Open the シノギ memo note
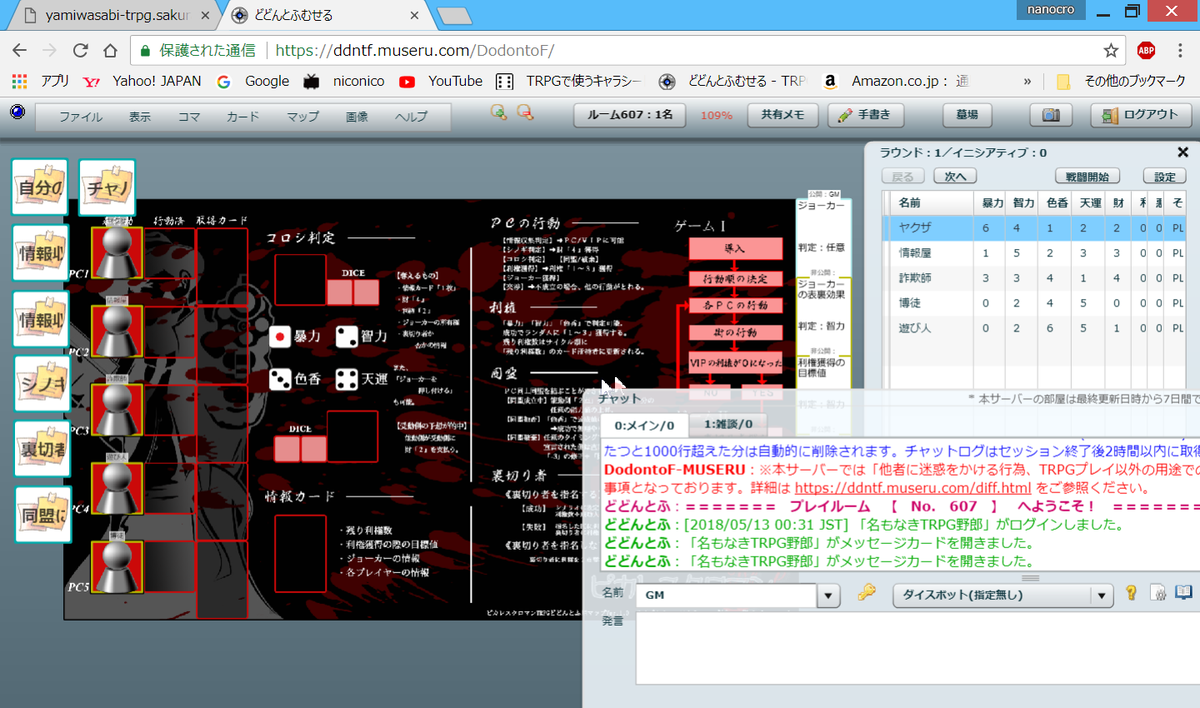The image size is (1200, 708). 40,383
